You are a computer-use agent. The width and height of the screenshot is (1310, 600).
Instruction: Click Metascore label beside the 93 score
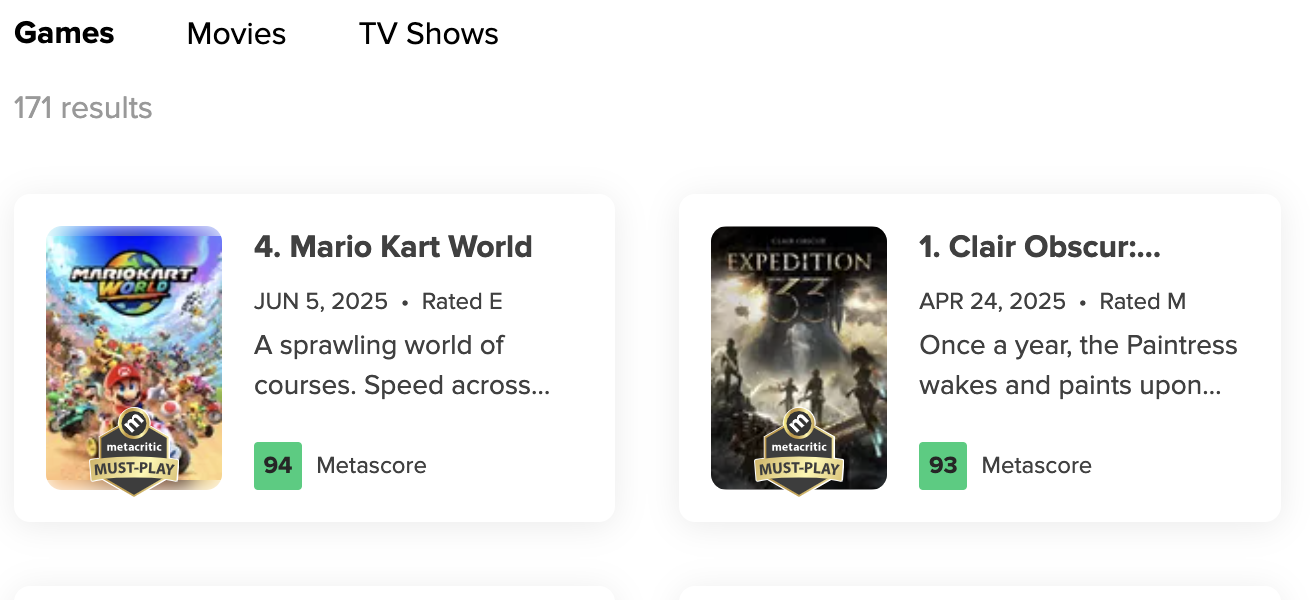point(1036,466)
